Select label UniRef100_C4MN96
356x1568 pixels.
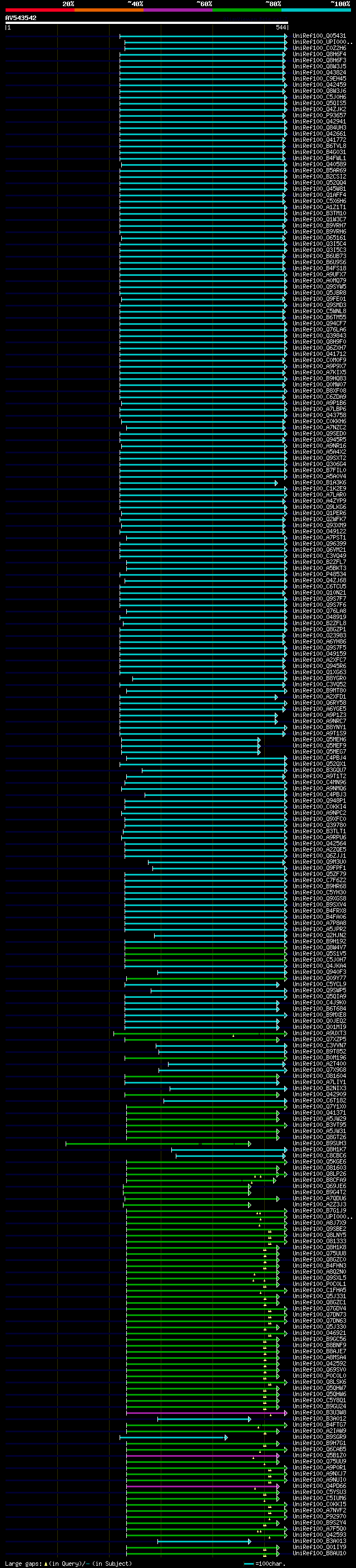coord(319,782)
